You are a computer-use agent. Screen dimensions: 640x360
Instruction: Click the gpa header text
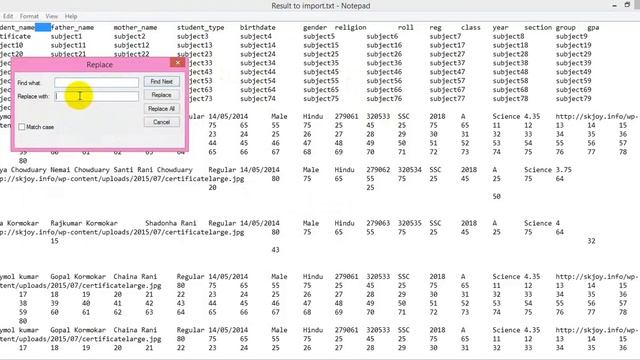click(x=593, y=27)
